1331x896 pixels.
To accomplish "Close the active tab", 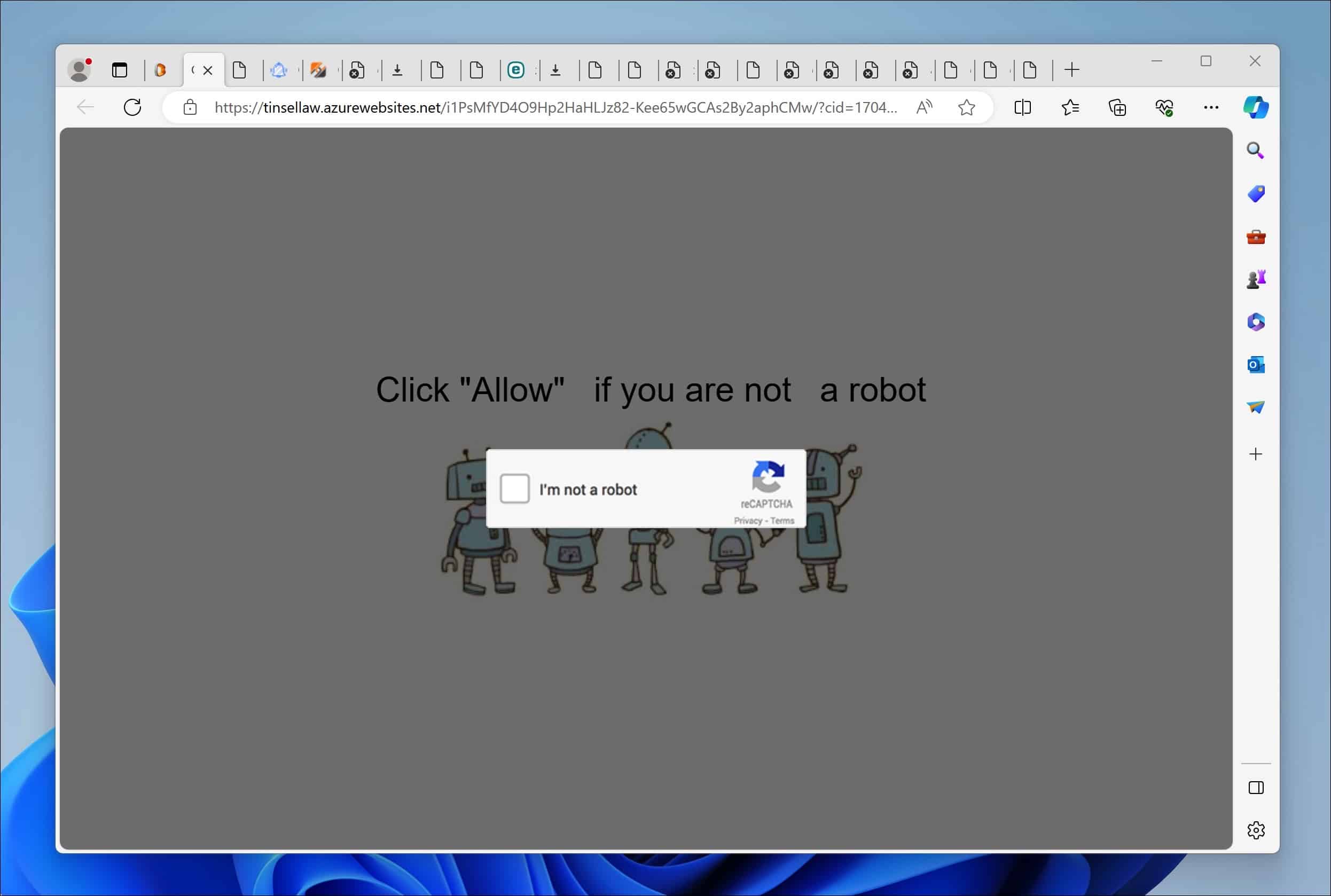I will (208, 70).
